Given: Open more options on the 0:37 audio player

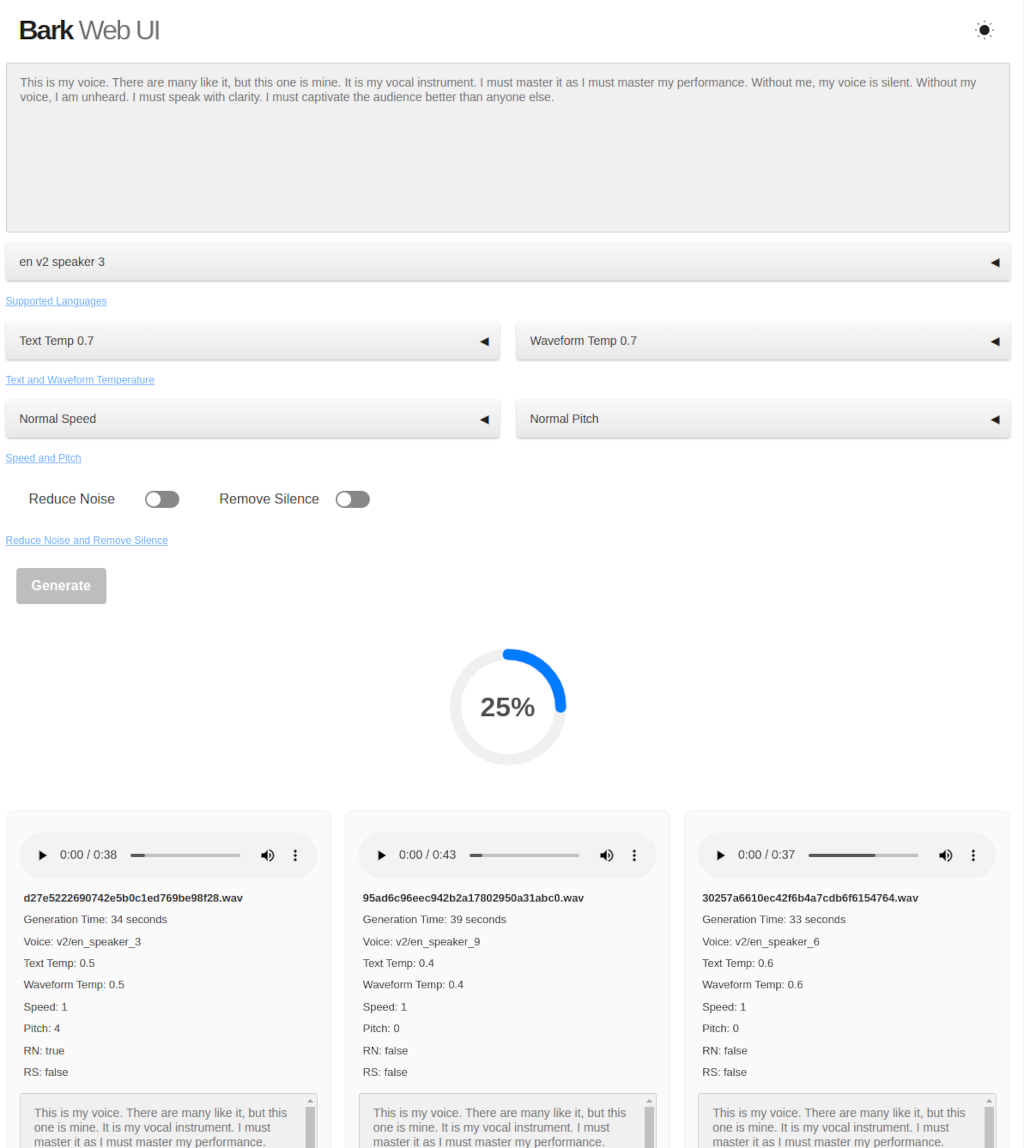Looking at the screenshot, I should pyautogui.click(x=973, y=855).
